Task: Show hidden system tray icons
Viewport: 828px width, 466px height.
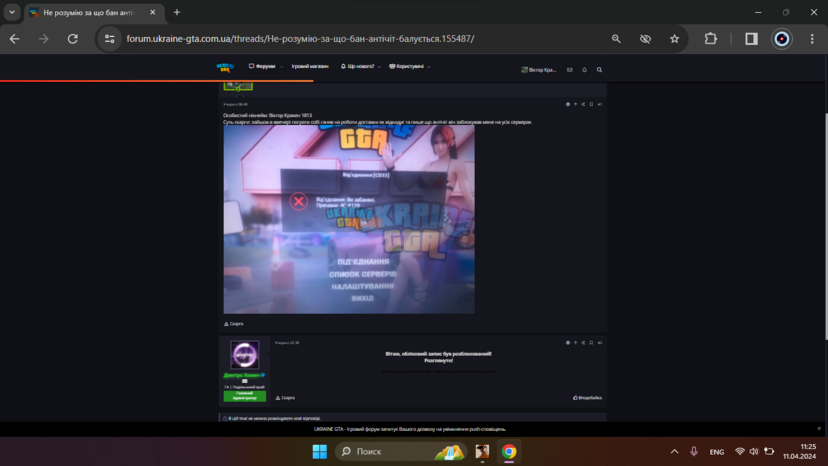Action: click(674, 452)
